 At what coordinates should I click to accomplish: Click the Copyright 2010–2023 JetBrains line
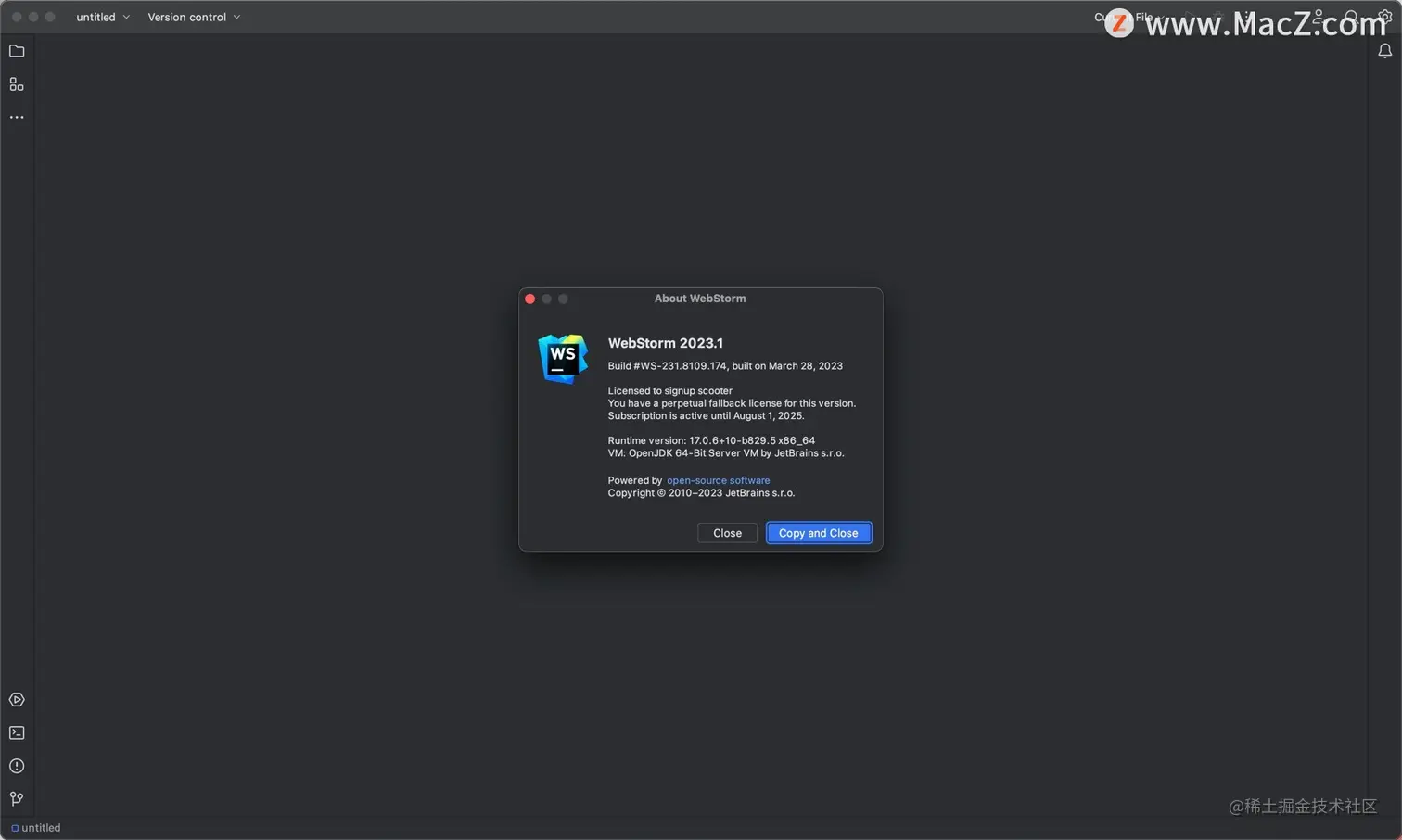pos(701,493)
